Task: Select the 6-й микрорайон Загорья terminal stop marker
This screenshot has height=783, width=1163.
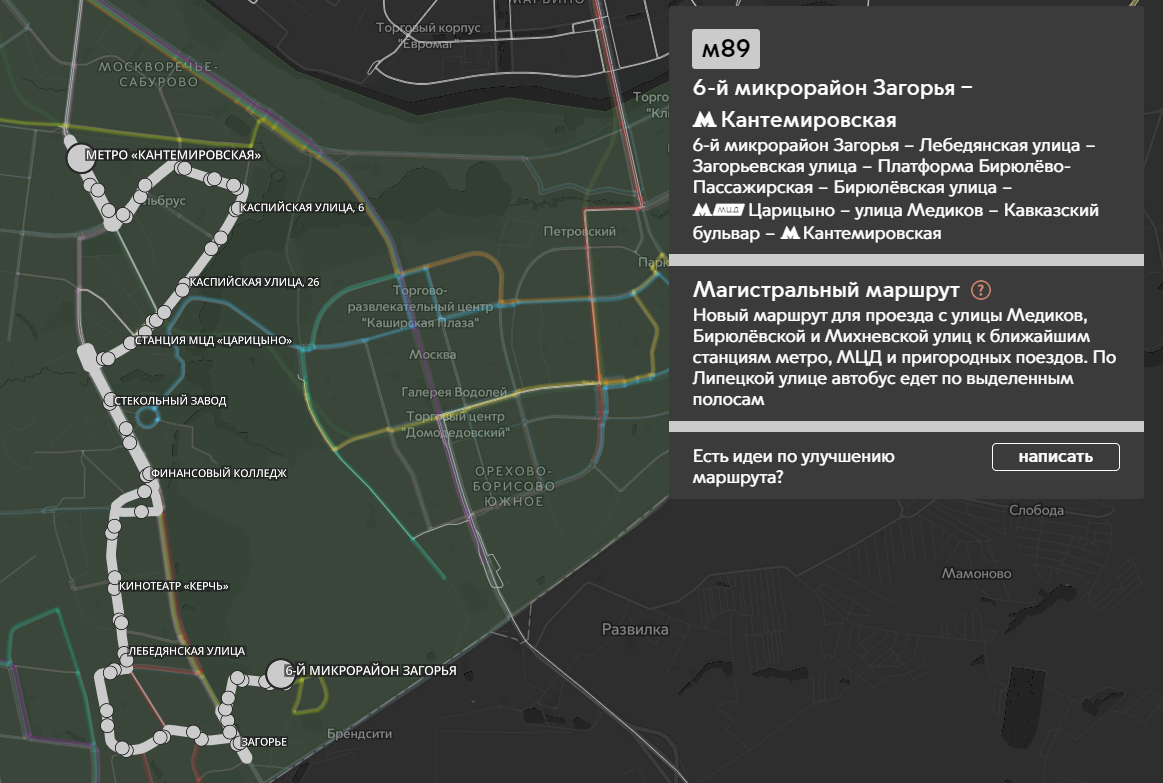Action: (x=279, y=674)
